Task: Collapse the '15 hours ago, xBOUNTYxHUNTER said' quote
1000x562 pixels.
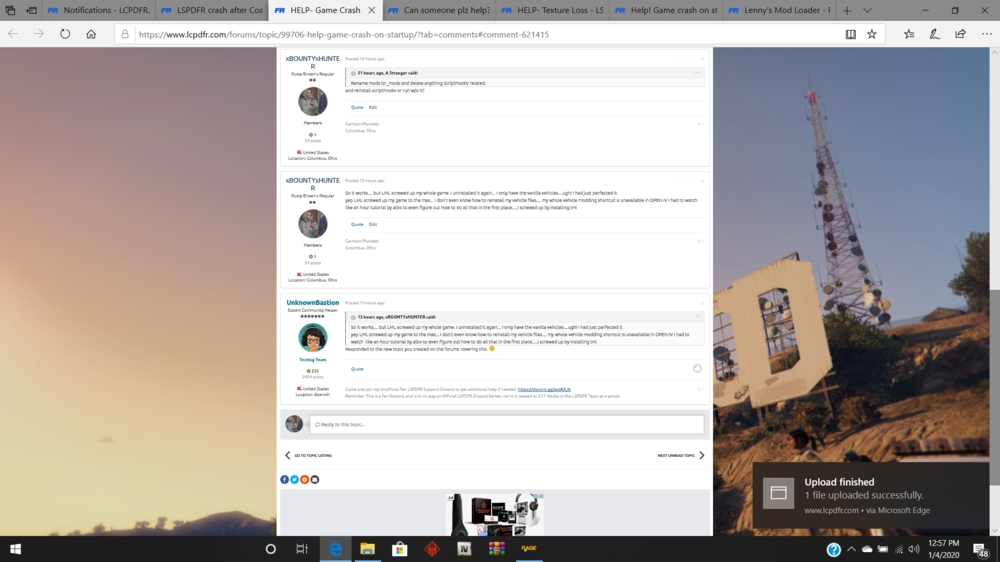Action: pos(353,317)
